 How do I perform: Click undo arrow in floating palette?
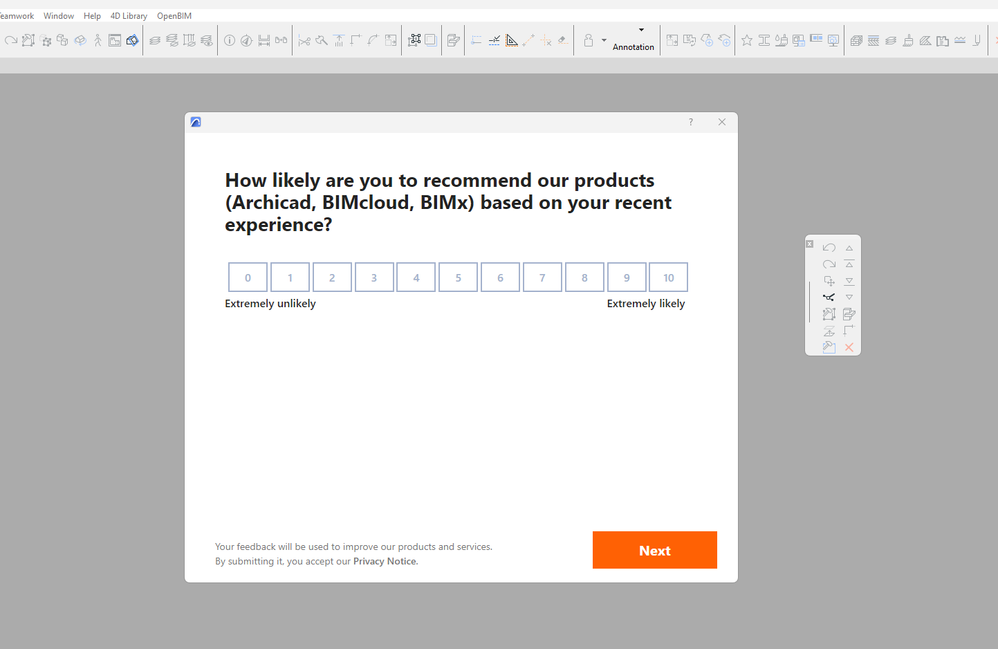[829, 248]
